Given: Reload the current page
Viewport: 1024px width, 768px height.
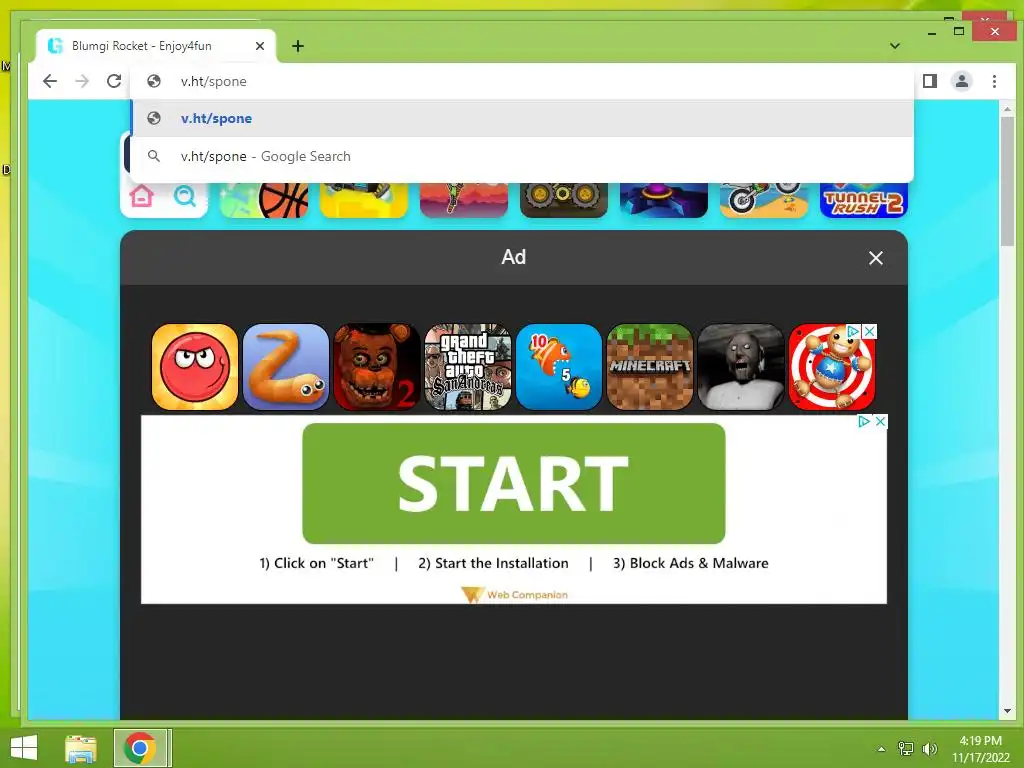Looking at the screenshot, I should click(114, 81).
